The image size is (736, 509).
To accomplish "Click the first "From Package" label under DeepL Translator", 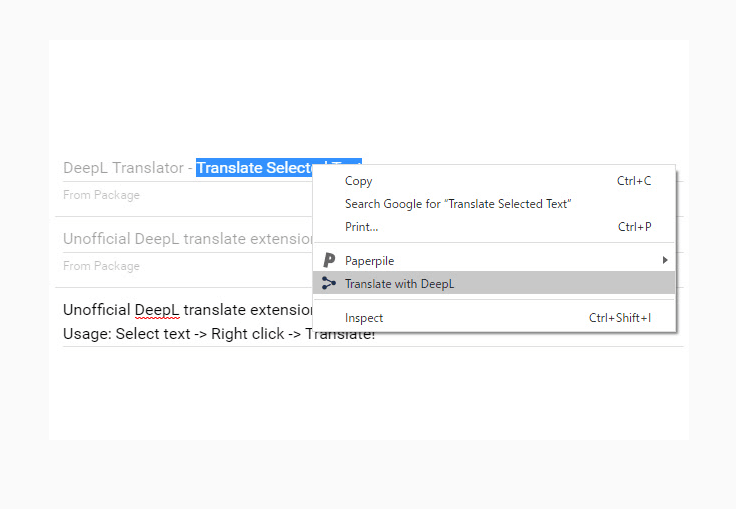I will click(x=101, y=195).
